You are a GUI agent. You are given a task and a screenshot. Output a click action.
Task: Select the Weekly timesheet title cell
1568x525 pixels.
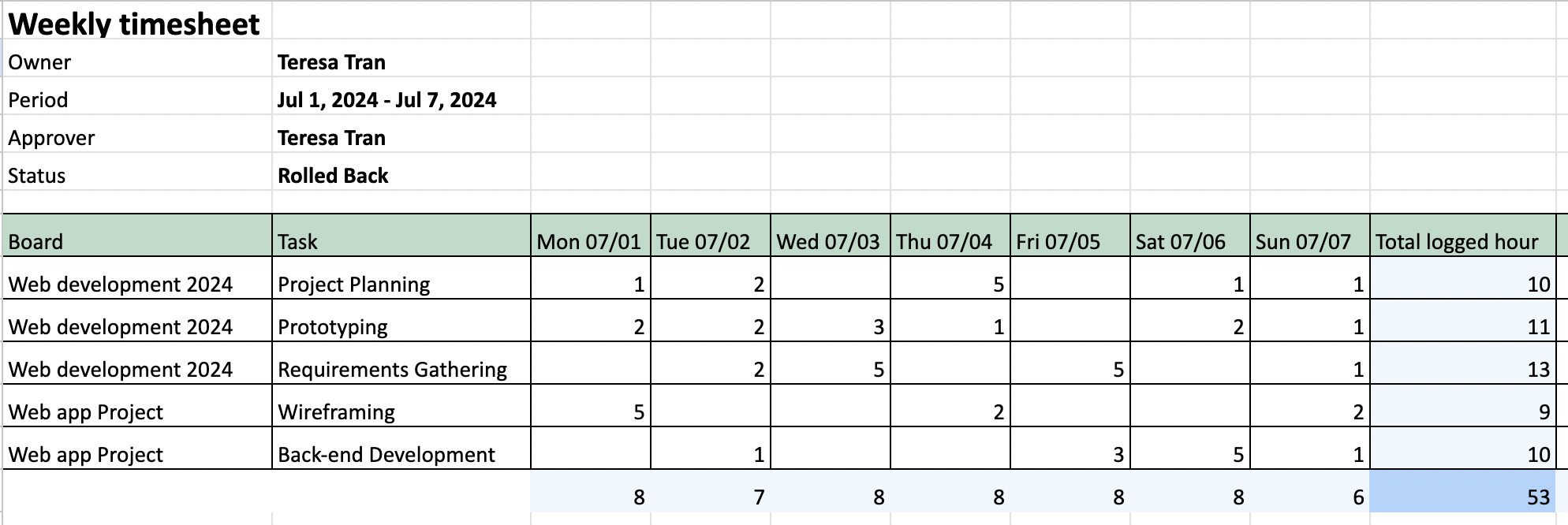[x=134, y=24]
